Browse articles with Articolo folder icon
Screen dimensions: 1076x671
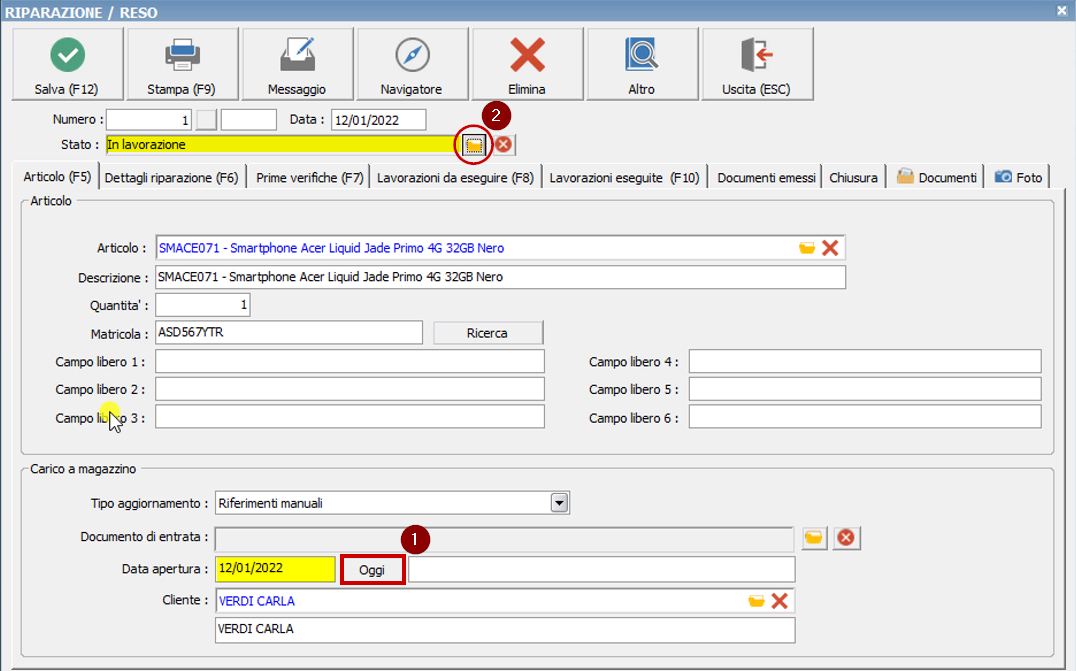807,248
